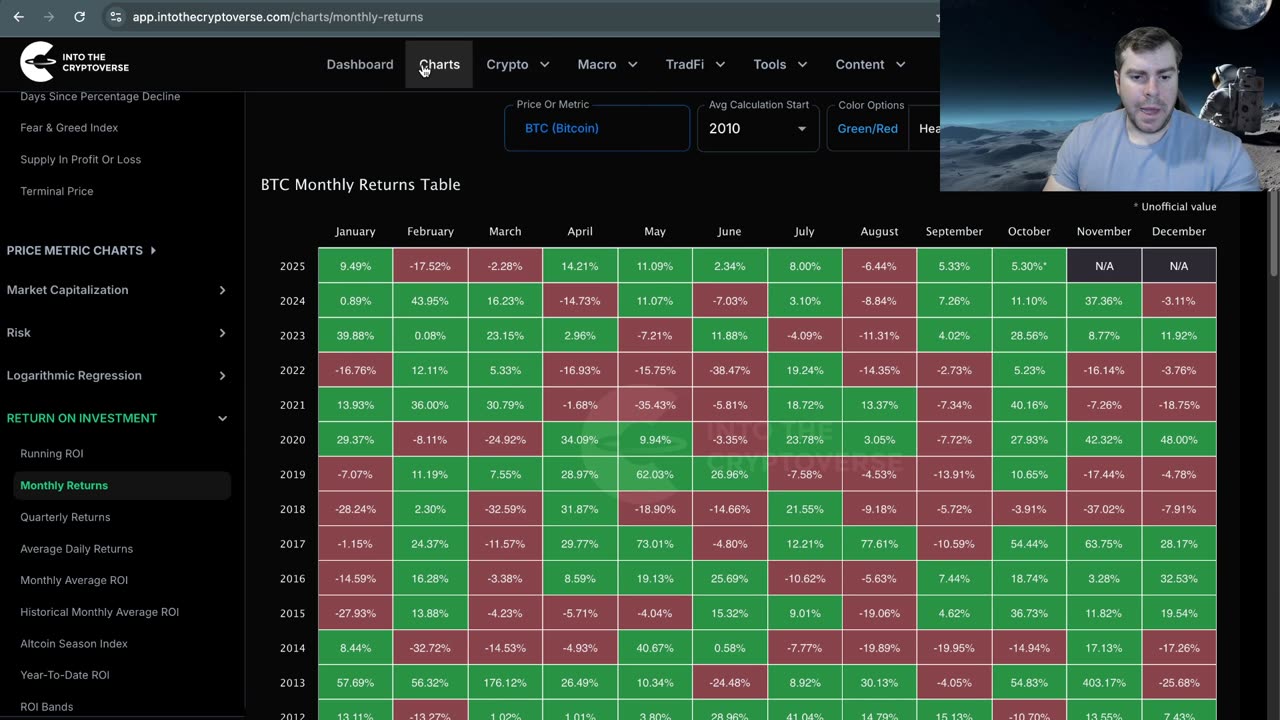
Task: Expand the Market Capitalization sidebar section
Action: [x=118, y=290]
